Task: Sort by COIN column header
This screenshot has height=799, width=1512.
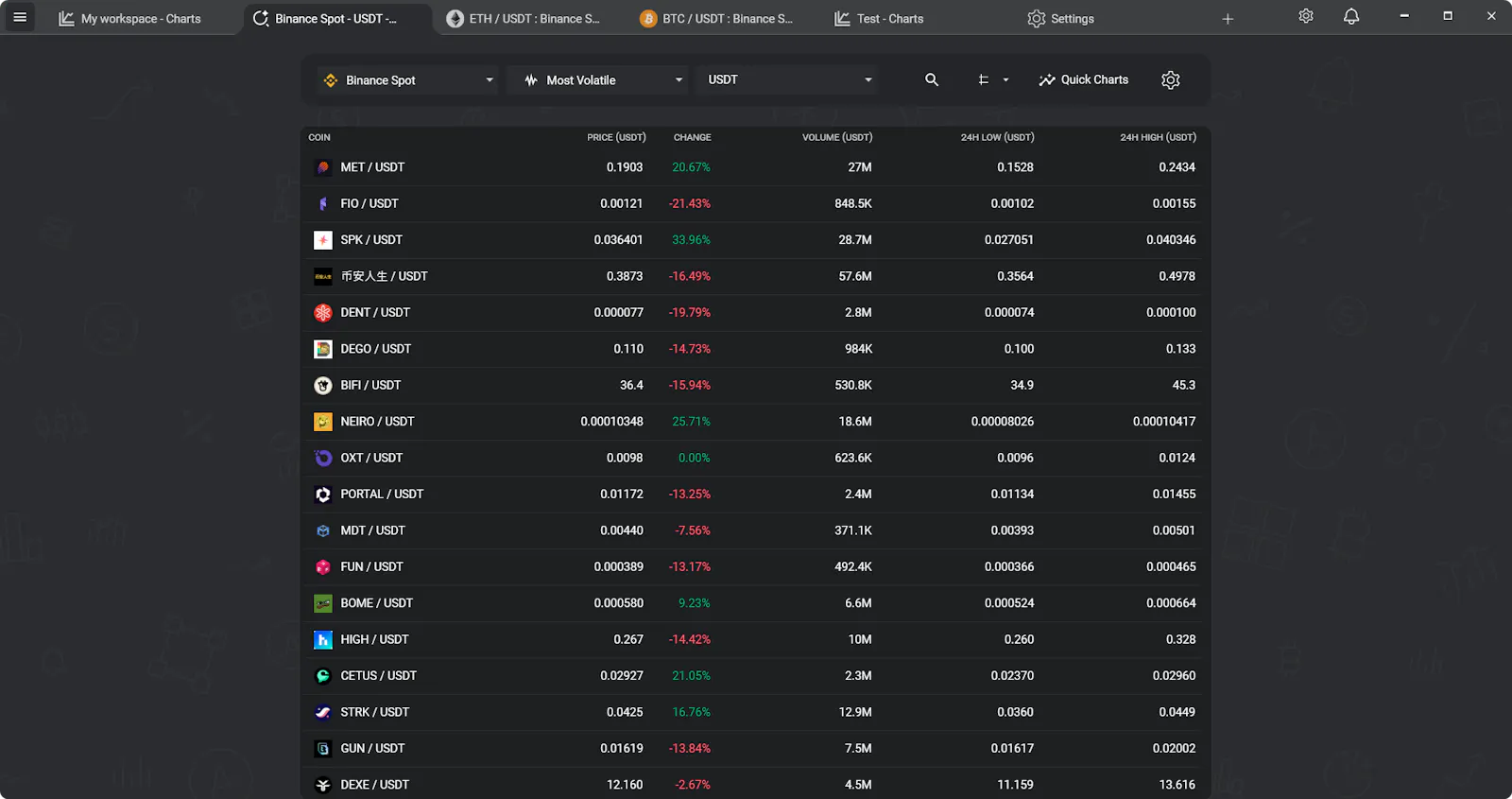Action: [319, 138]
